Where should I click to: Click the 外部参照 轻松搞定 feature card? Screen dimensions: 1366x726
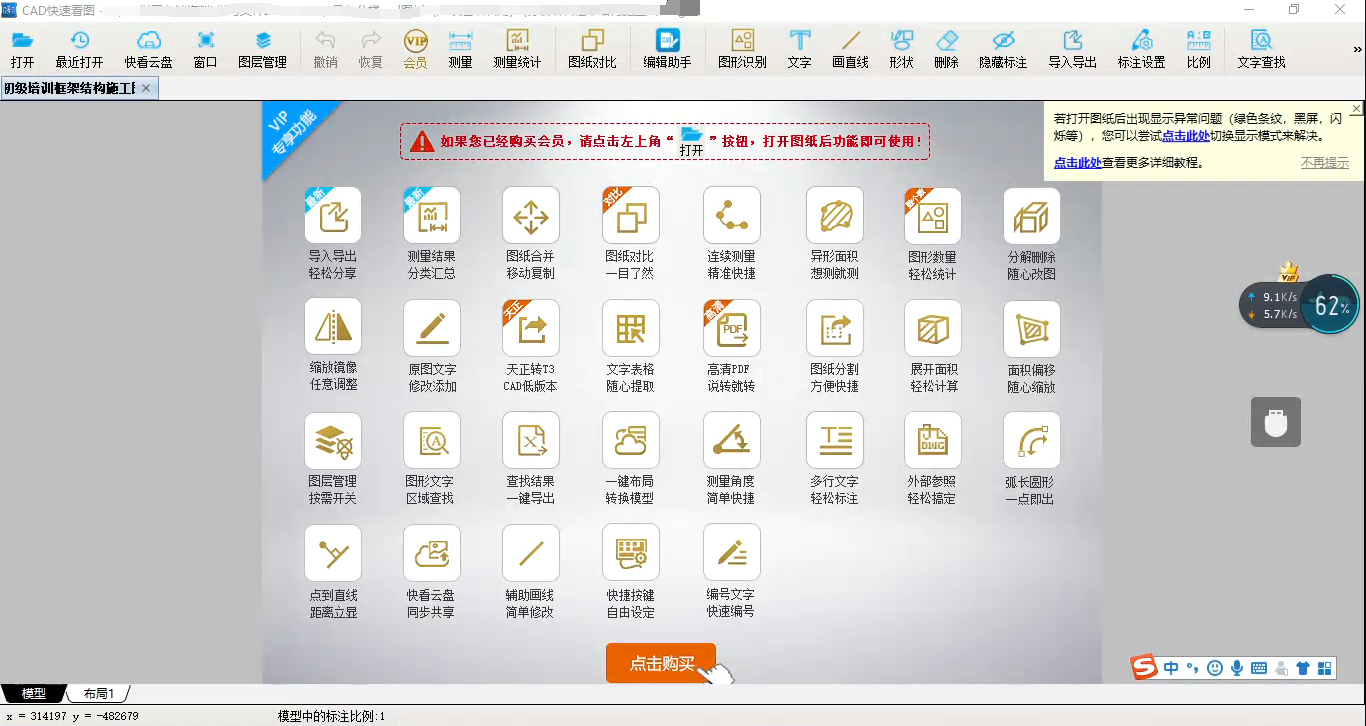coord(933,459)
